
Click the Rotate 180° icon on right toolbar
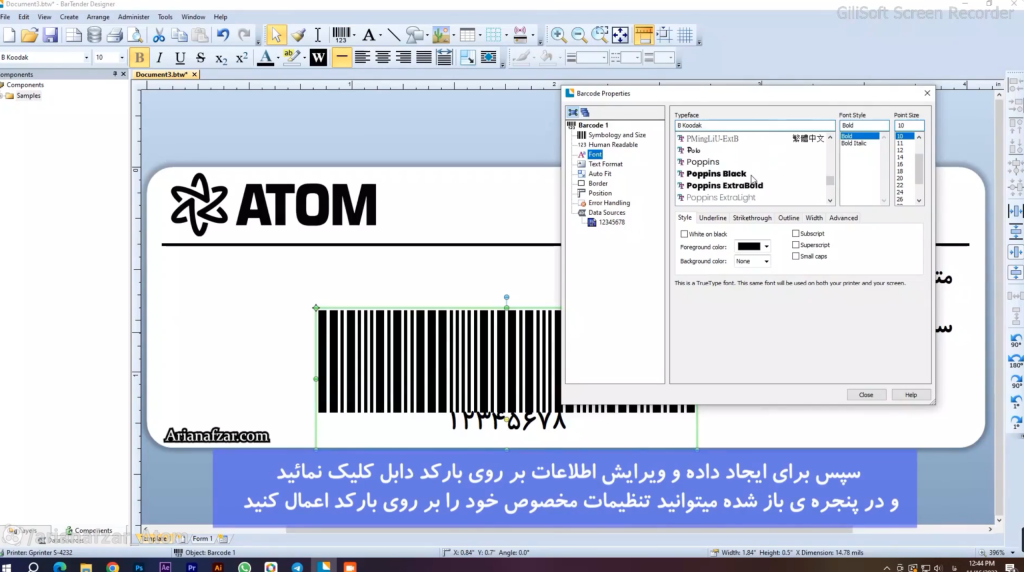pos(1016,360)
